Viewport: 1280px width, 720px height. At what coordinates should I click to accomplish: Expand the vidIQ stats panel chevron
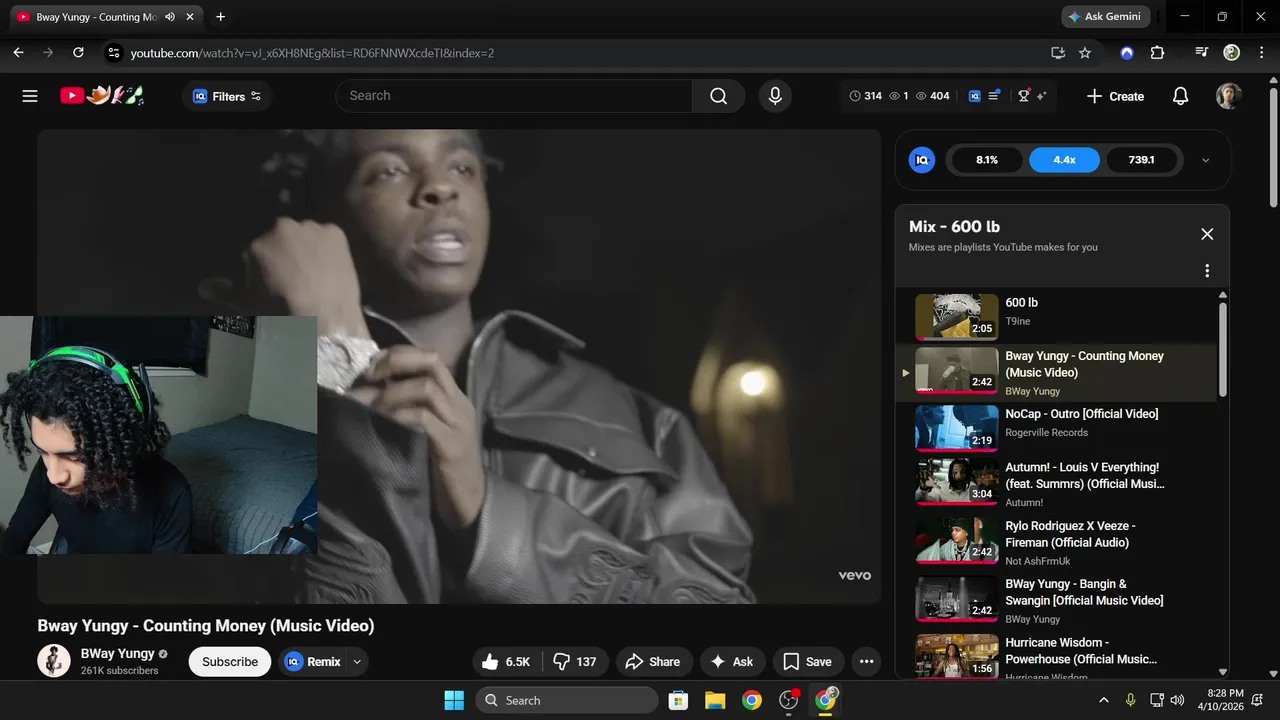click(x=1206, y=160)
